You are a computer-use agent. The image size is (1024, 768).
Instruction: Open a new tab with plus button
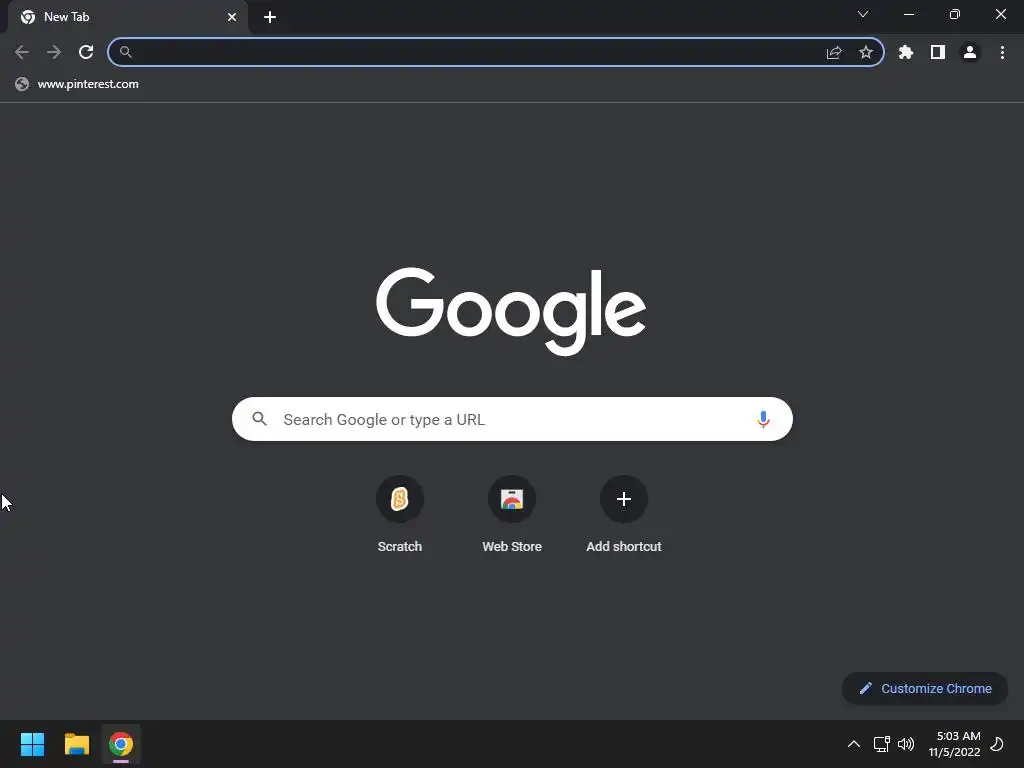pyautogui.click(x=270, y=17)
